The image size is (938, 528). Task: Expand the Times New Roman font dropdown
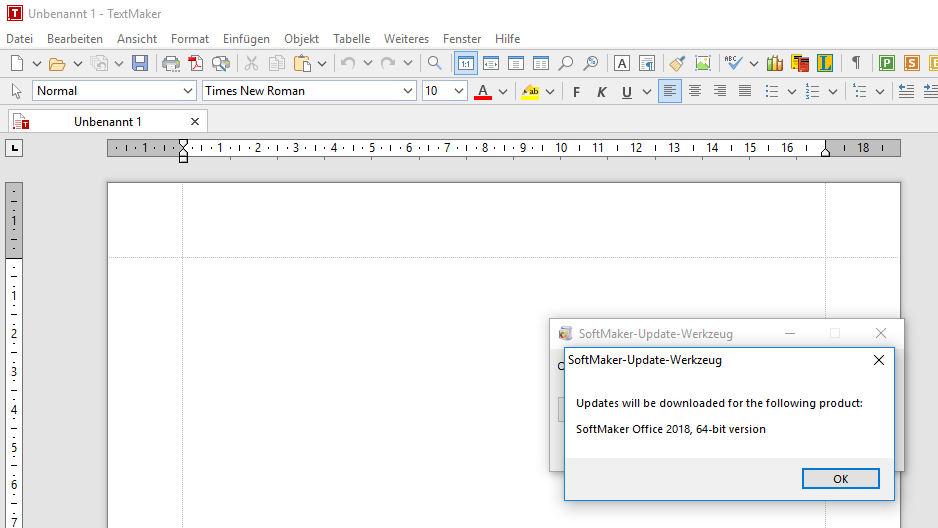[408, 91]
